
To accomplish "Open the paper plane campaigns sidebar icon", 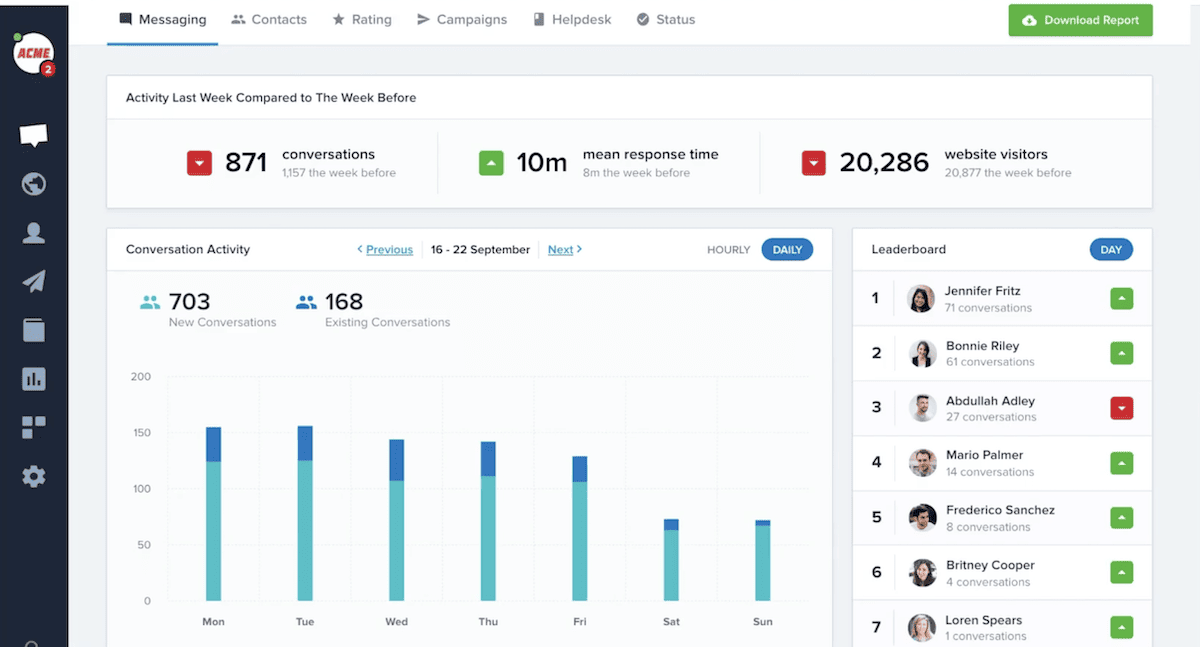I will click(34, 281).
